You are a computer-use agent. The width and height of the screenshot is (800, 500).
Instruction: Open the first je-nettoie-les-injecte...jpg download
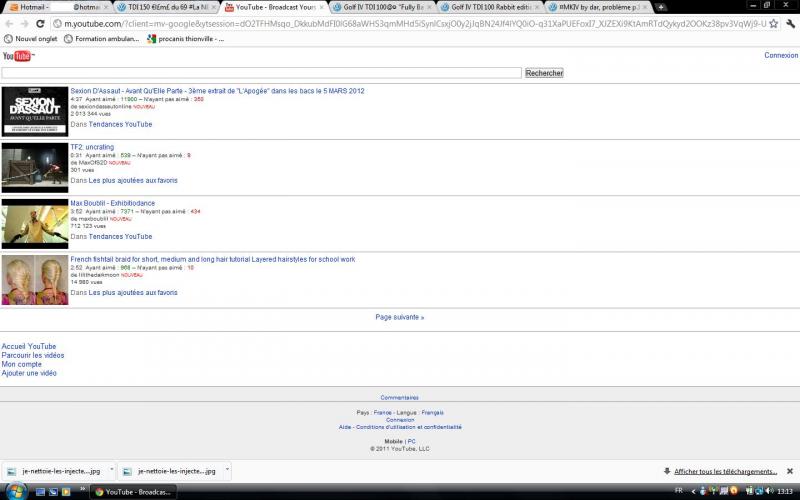coord(55,471)
